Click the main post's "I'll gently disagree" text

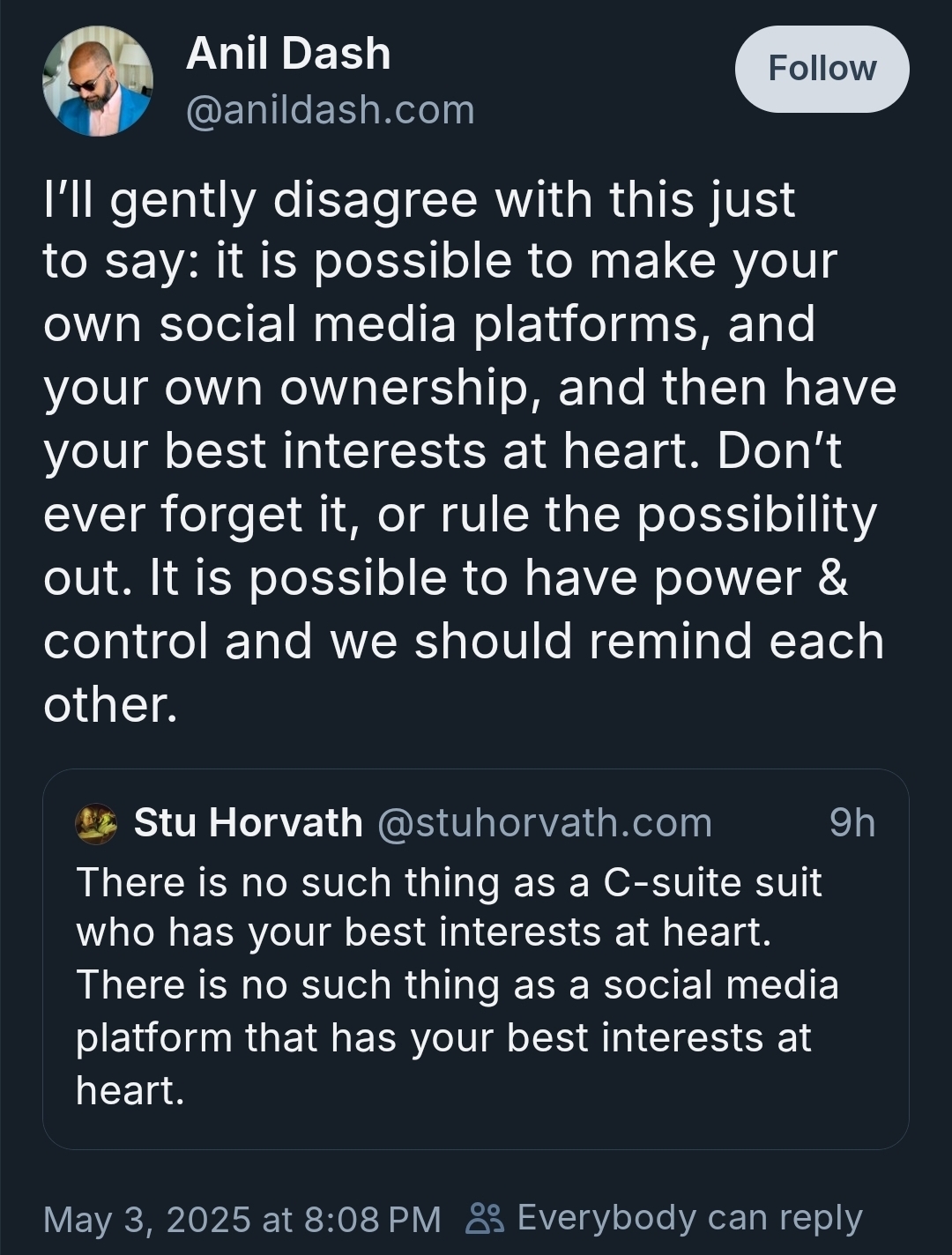click(264, 200)
